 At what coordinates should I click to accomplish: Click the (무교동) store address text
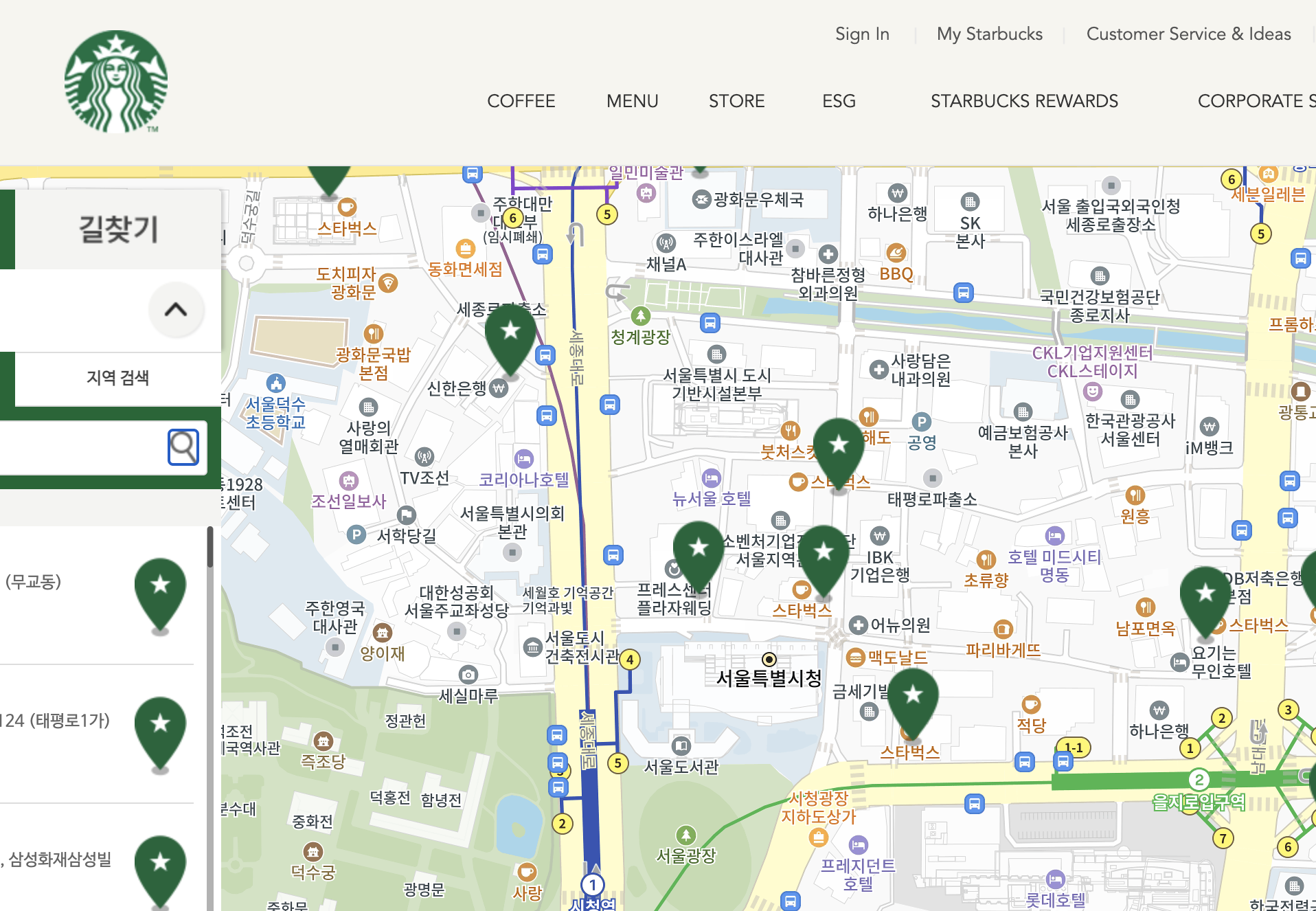pyautogui.click(x=33, y=581)
